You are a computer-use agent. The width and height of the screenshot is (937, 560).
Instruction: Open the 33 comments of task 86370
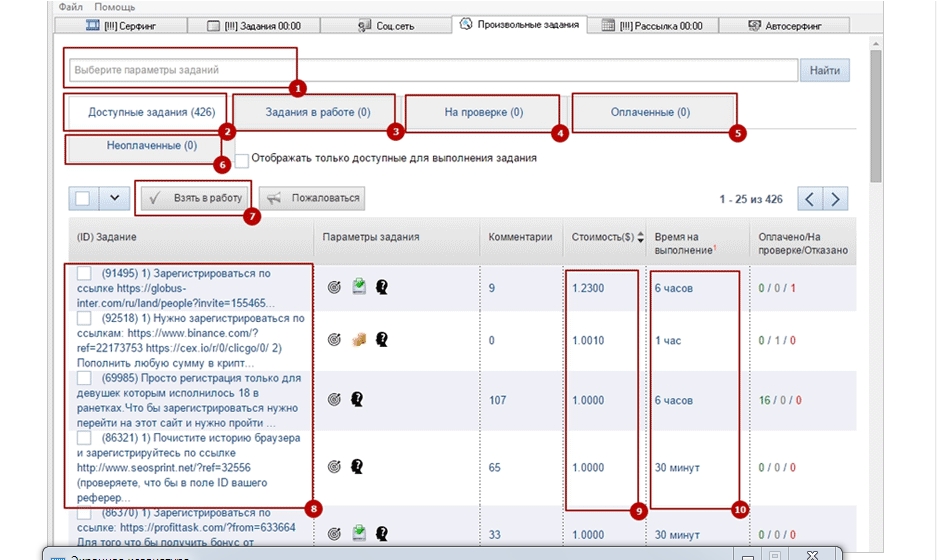point(494,535)
